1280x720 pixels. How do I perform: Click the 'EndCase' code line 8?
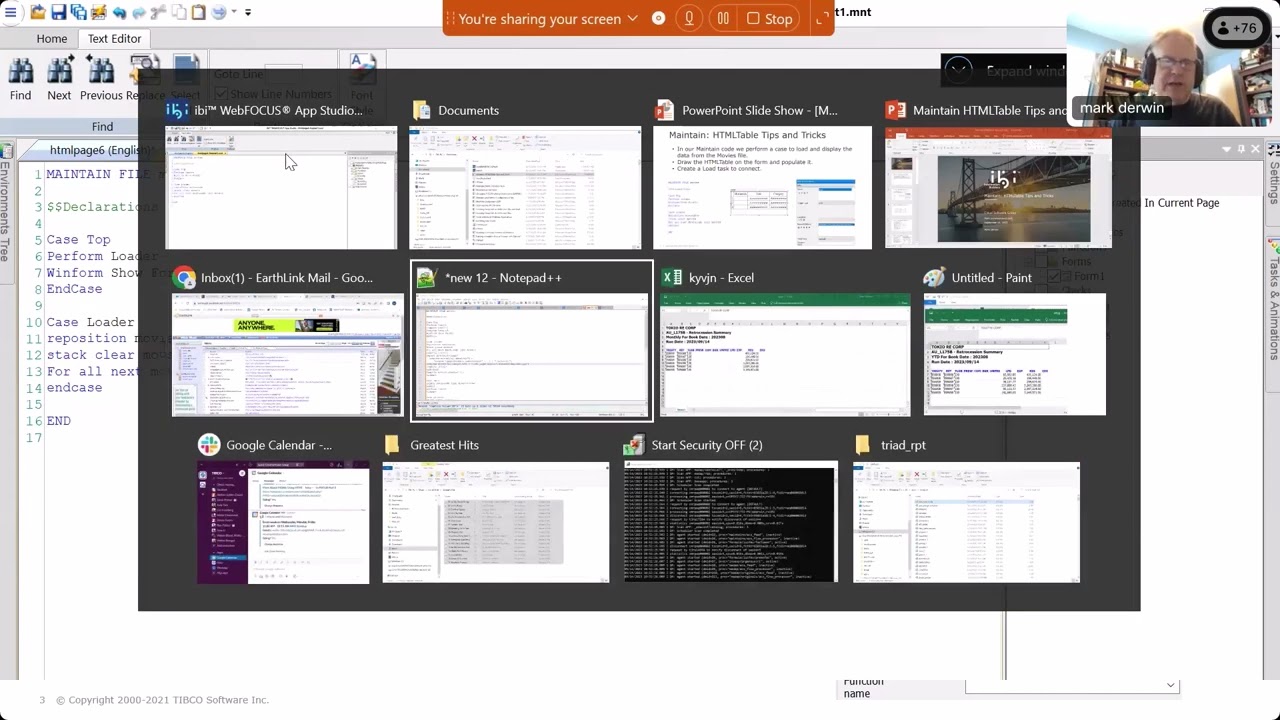[74, 289]
